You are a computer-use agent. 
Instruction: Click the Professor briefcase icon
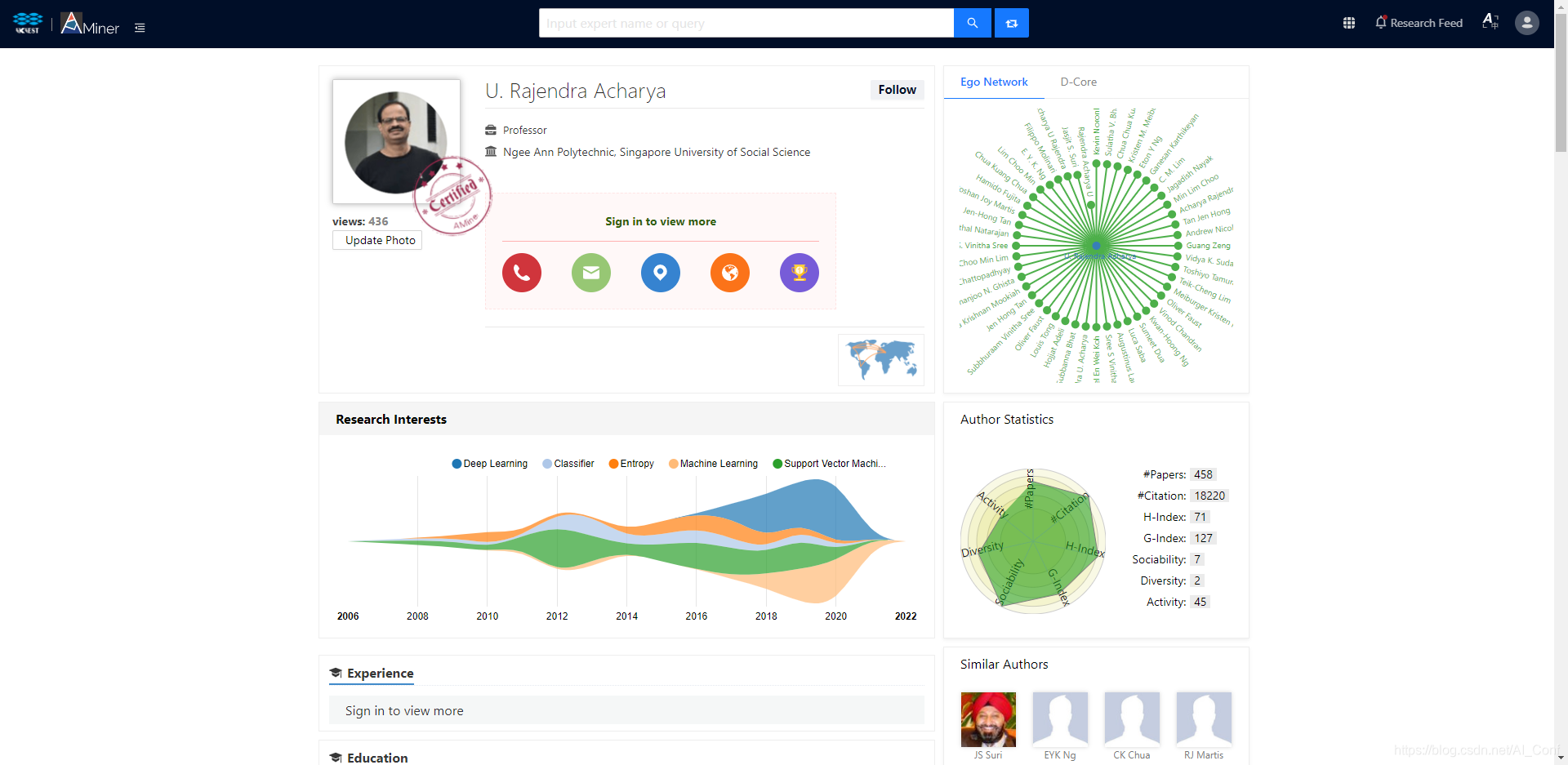[491, 130]
